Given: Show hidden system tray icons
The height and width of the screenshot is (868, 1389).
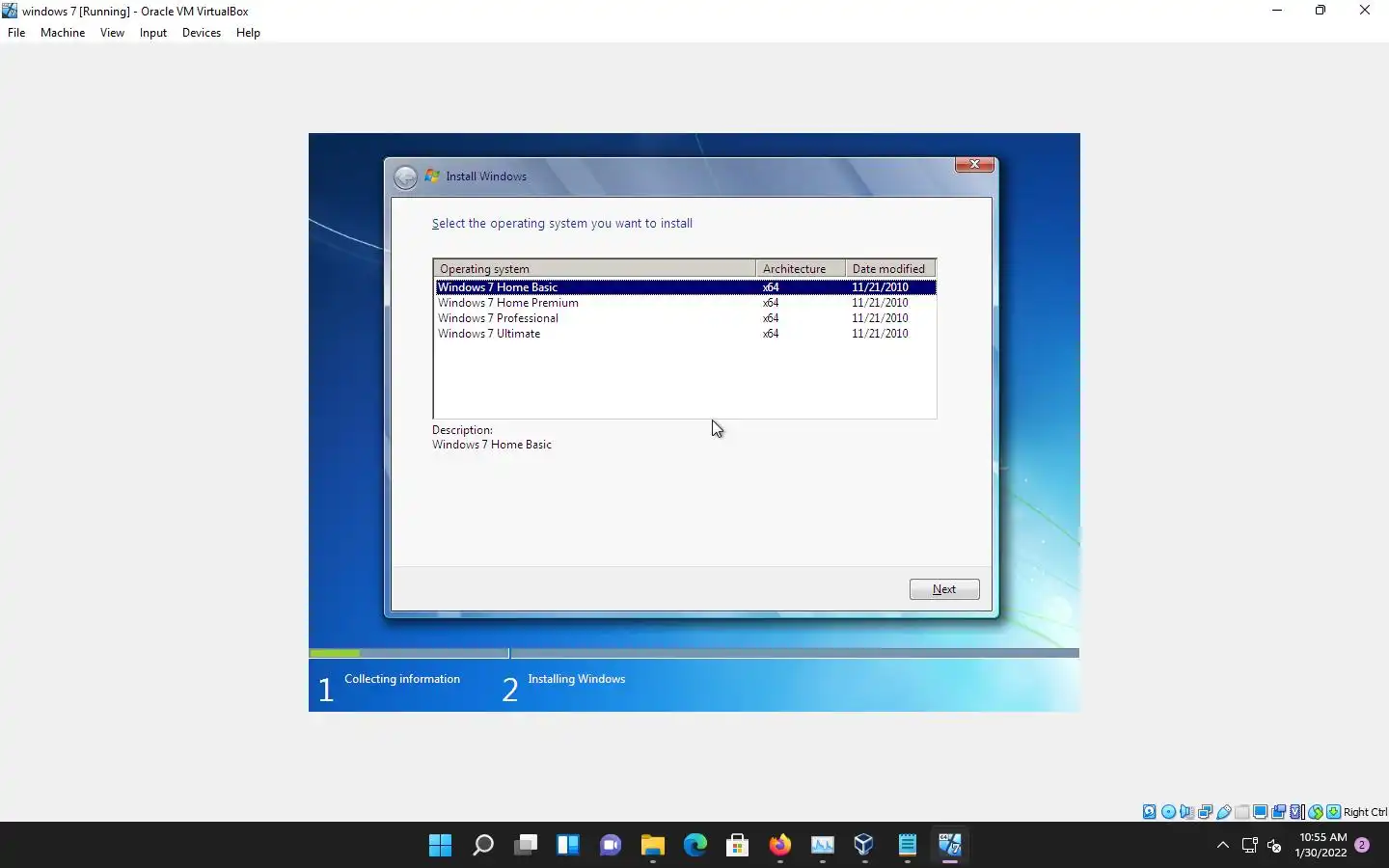Looking at the screenshot, I should tap(1223, 845).
